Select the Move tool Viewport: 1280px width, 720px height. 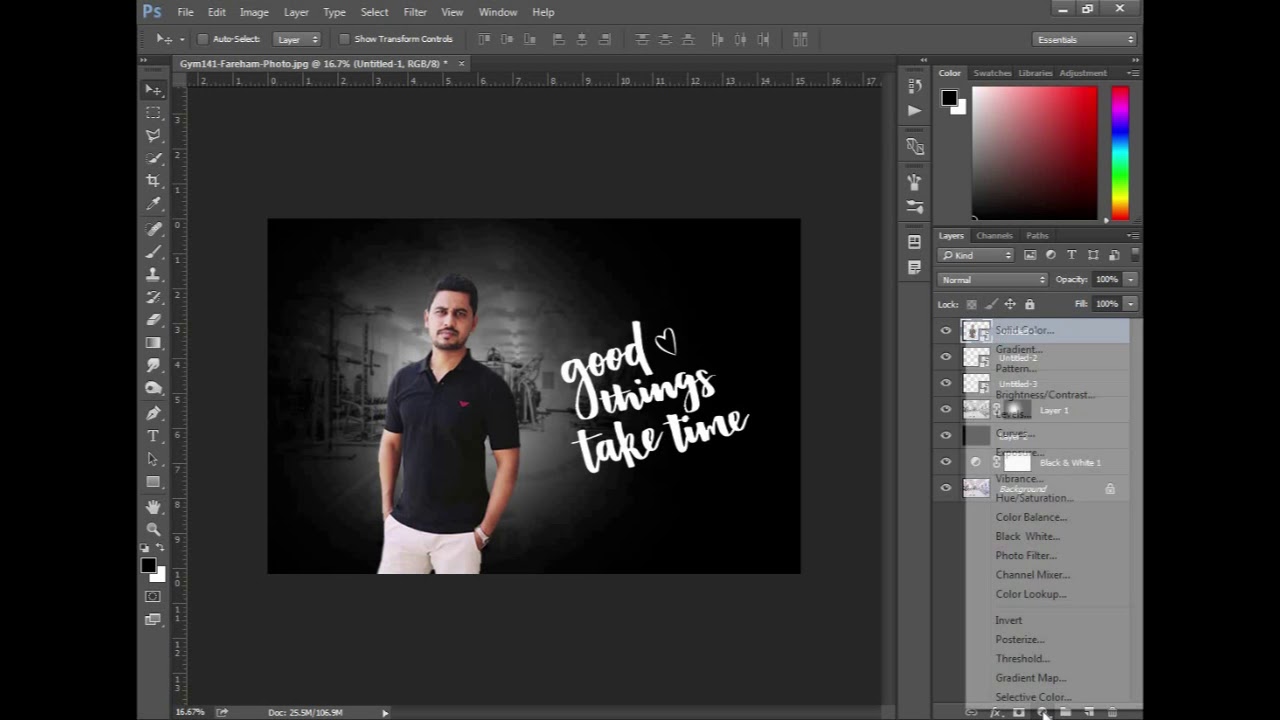point(153,90)
